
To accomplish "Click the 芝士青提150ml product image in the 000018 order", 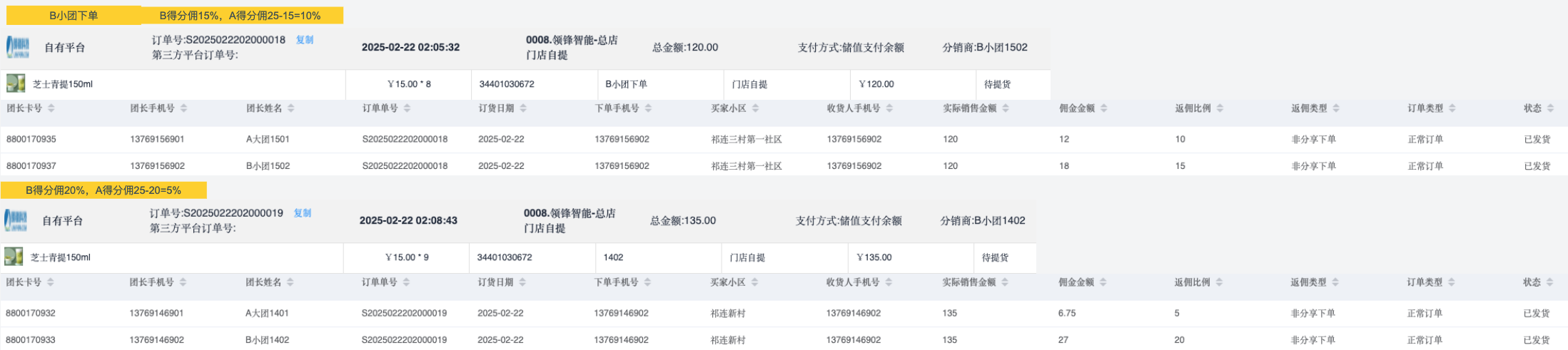I will click(16, 83).
